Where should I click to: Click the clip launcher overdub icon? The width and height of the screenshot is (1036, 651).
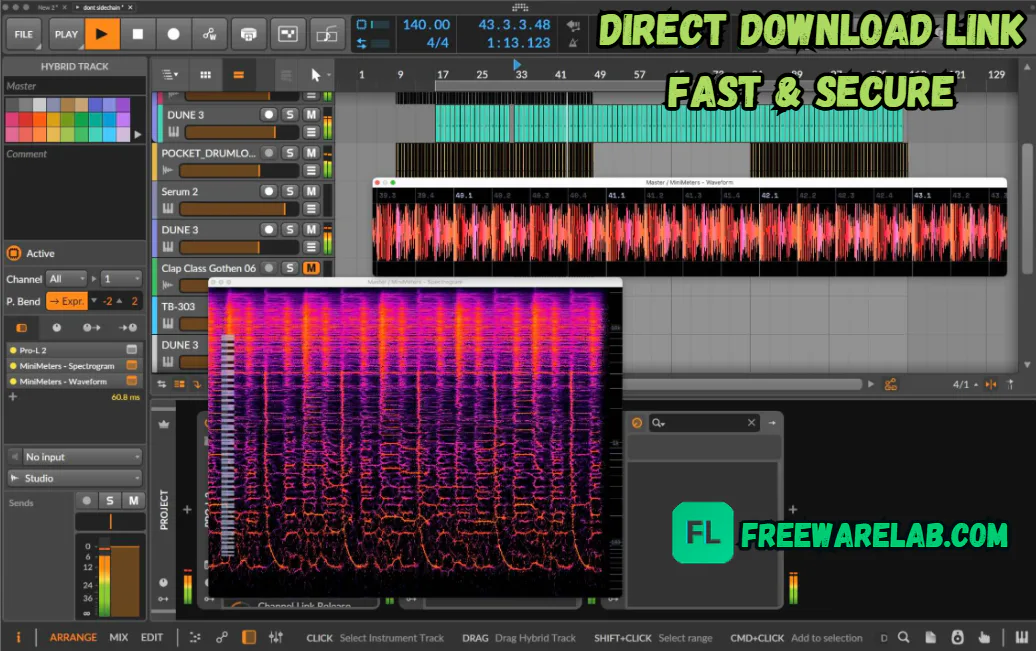(327, 34)
